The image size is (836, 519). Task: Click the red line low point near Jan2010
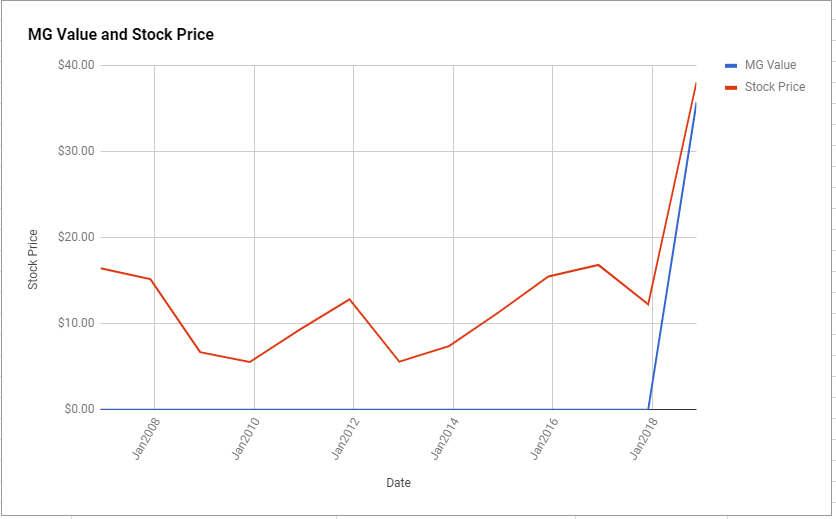[250, 362]
